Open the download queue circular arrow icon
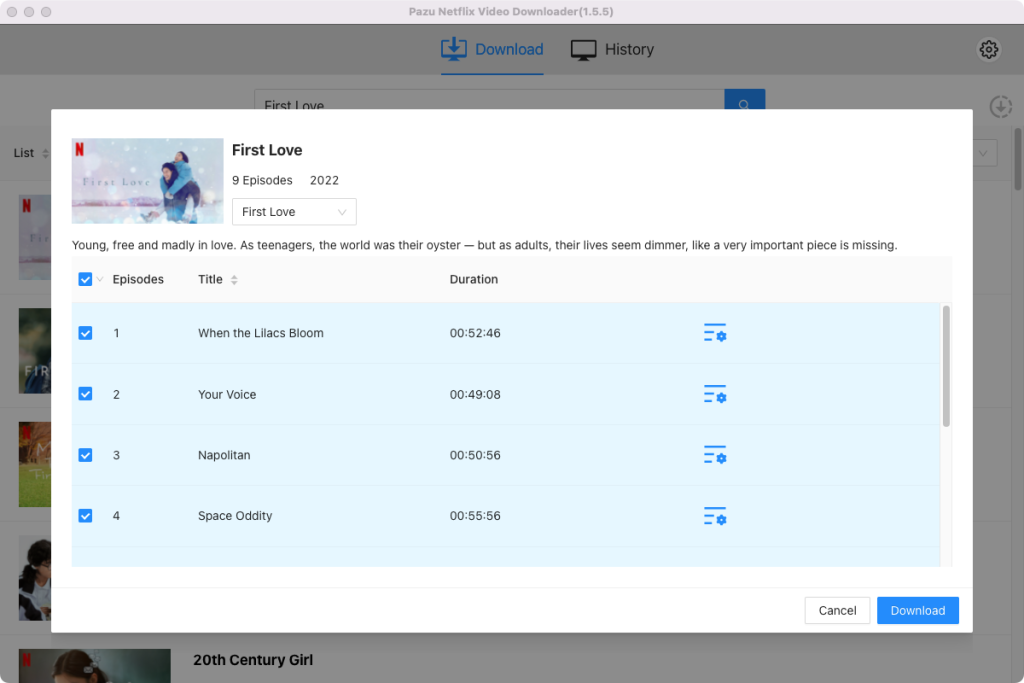The width and height of the screenshot is (1024, 683). click(1000, 106)
